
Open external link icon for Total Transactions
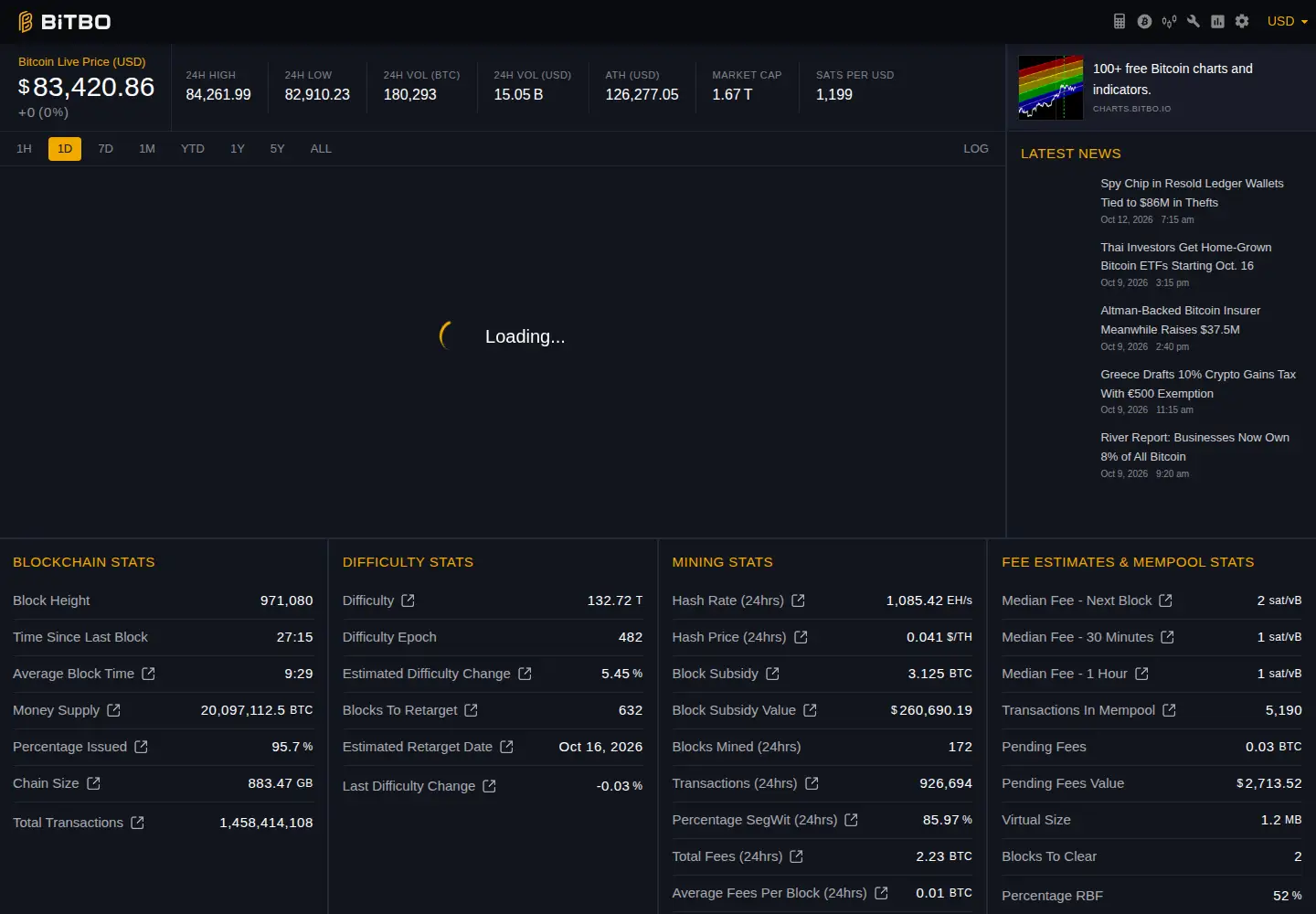[137, 823]
